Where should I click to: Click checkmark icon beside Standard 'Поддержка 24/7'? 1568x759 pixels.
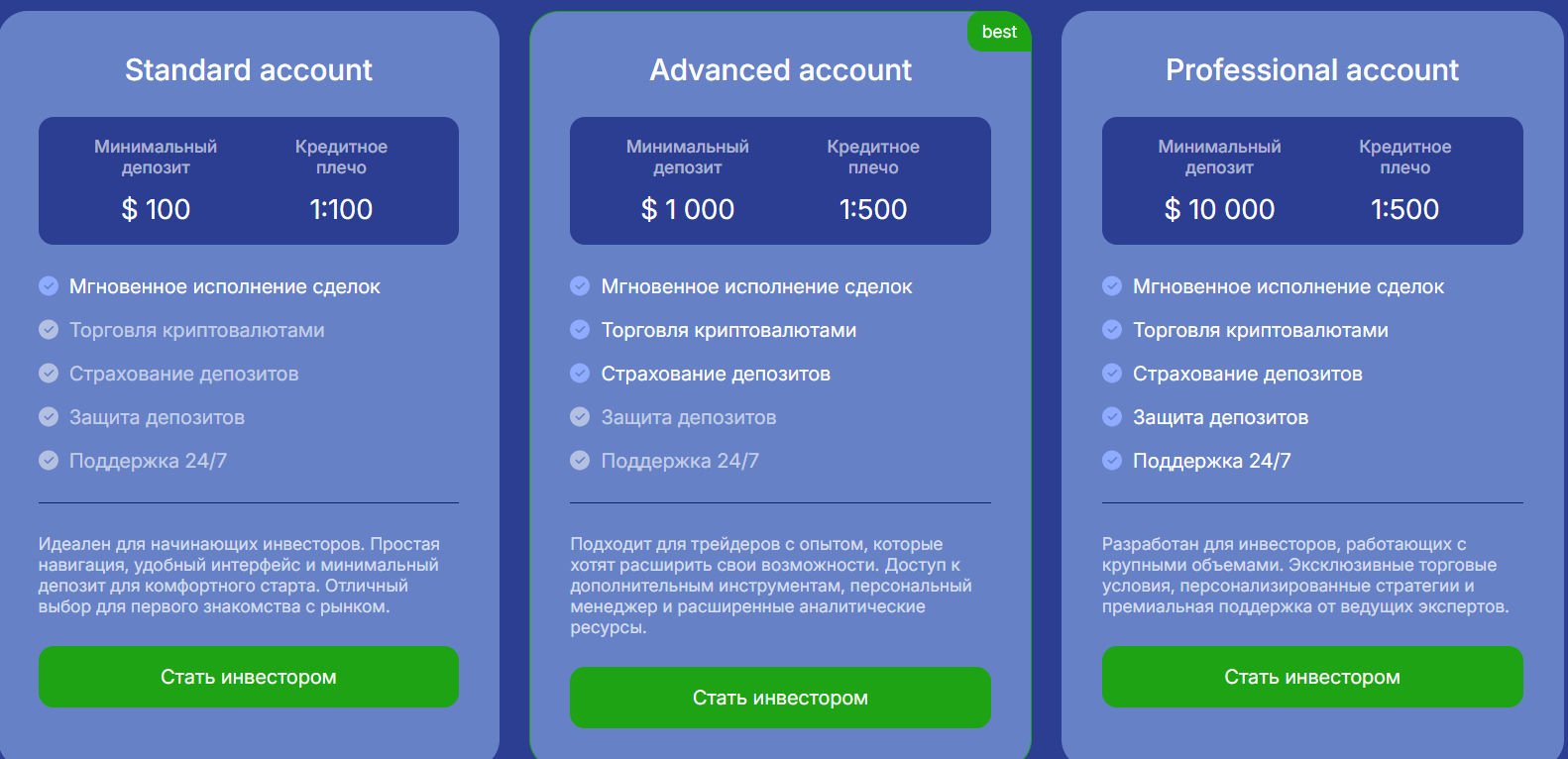point(49,461)
